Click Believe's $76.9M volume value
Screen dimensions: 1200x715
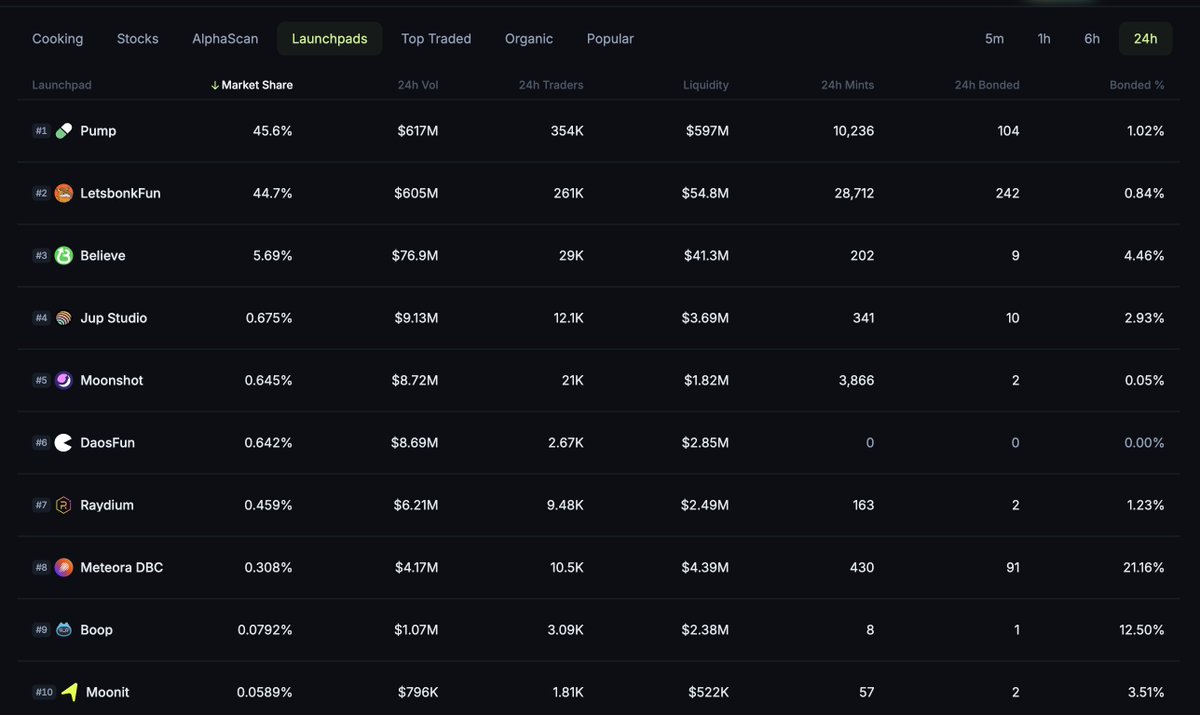(x=415, y=256)
